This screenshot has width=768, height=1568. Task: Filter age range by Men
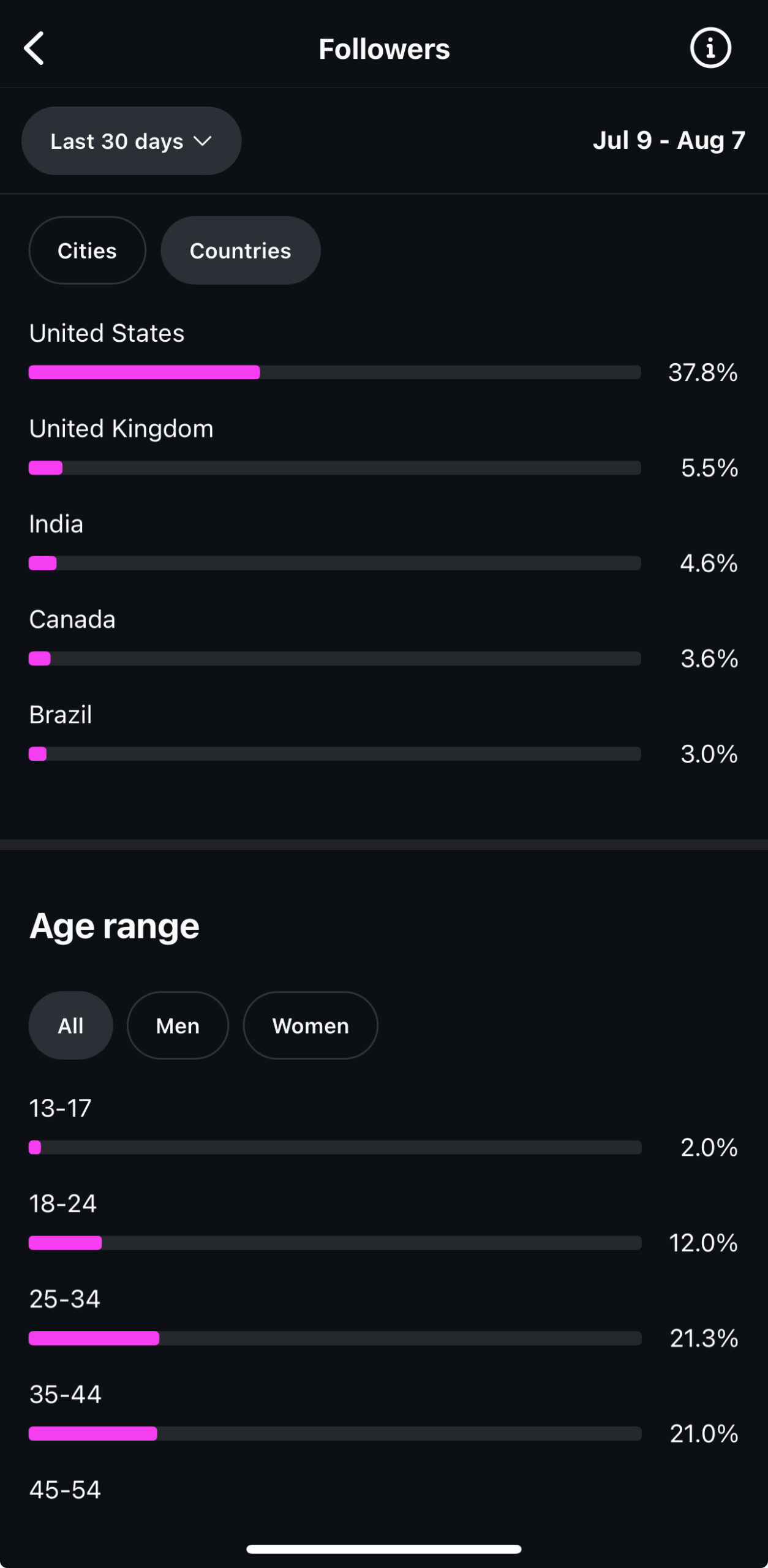[178, 1025]
